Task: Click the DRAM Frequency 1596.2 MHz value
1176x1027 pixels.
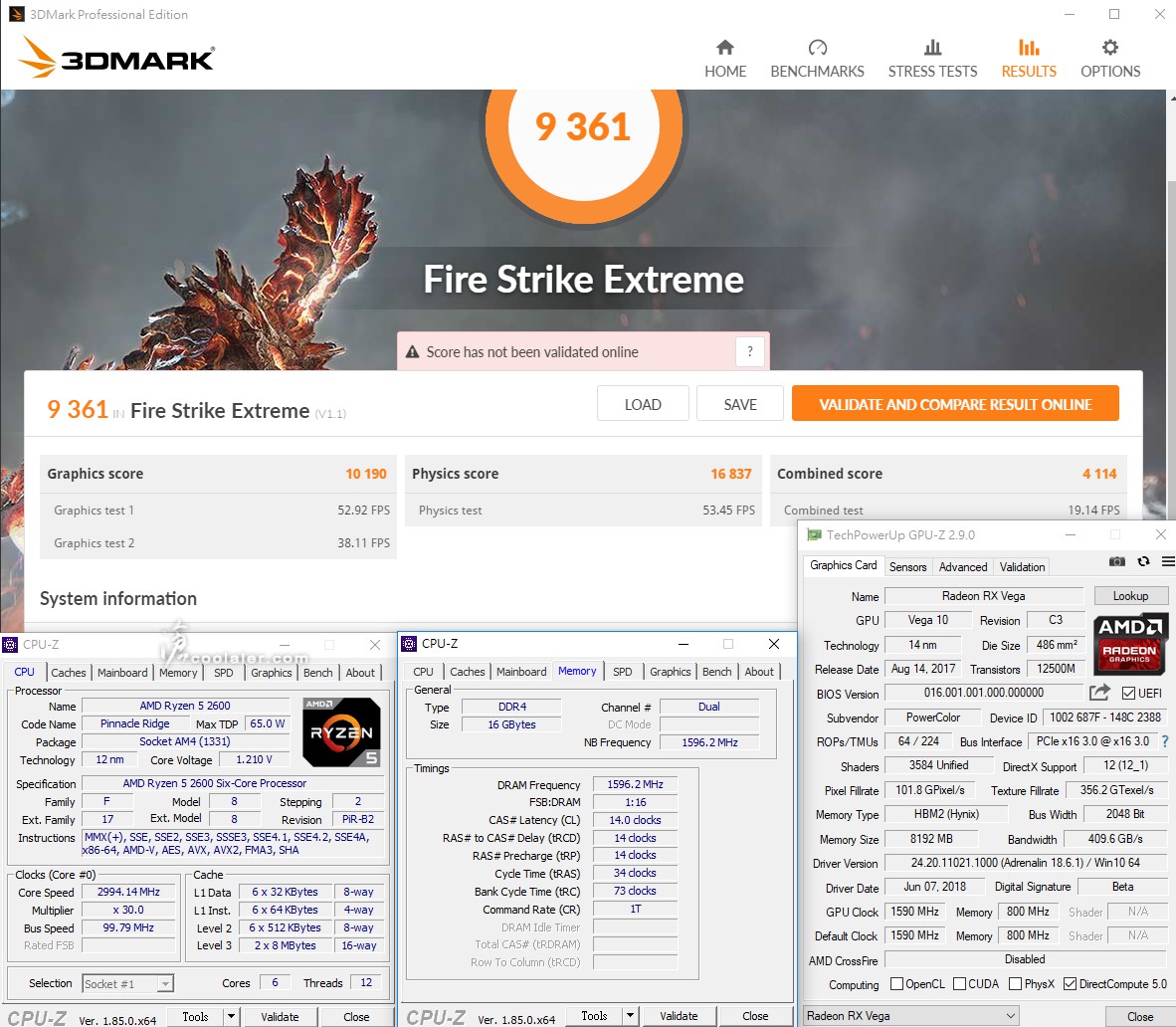Action: 635,784
